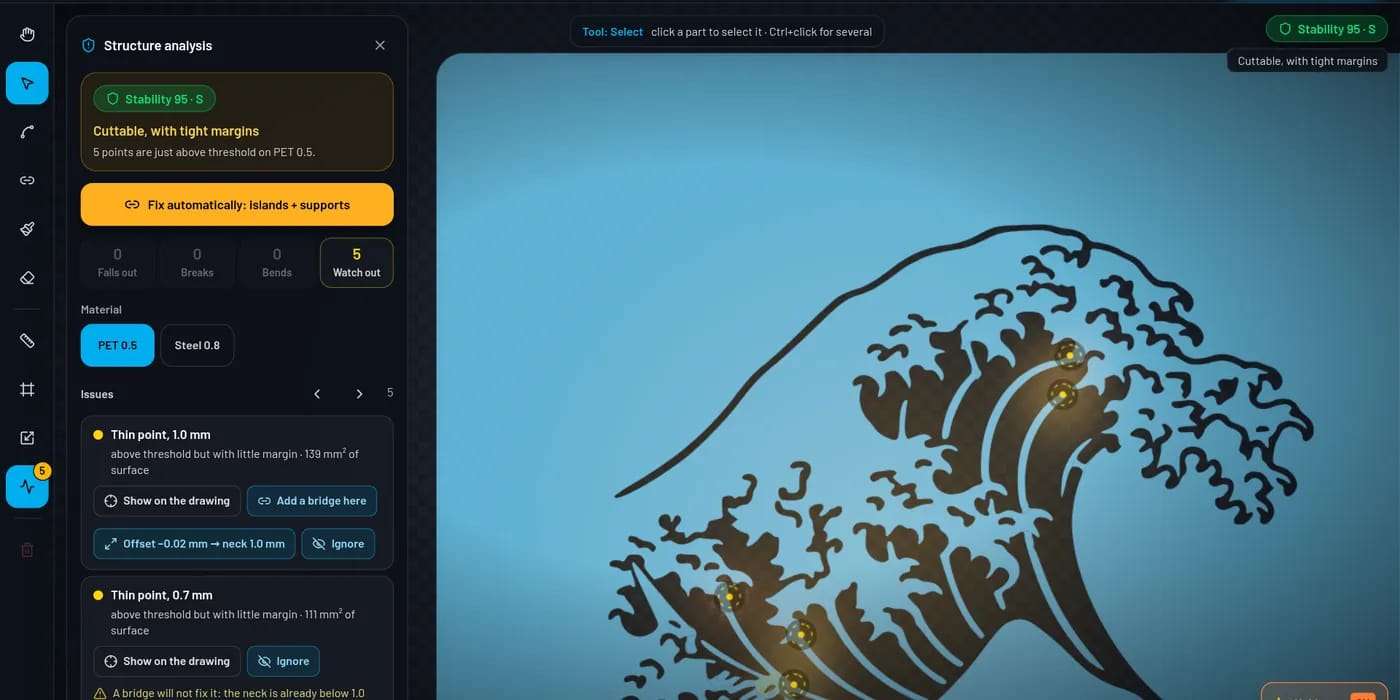Show the 0.7 mm thin point on drawing
The width and height of the screenshot is (1400, 700).
pyautogui.click(x=167, y=661)
